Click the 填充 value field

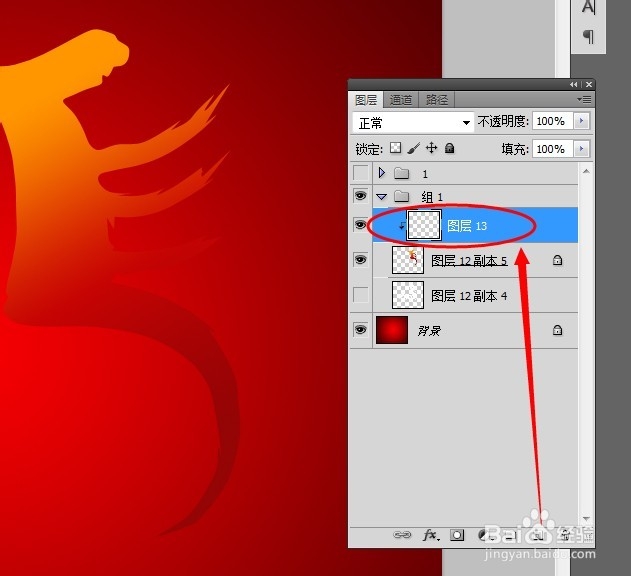pos(552,149)
